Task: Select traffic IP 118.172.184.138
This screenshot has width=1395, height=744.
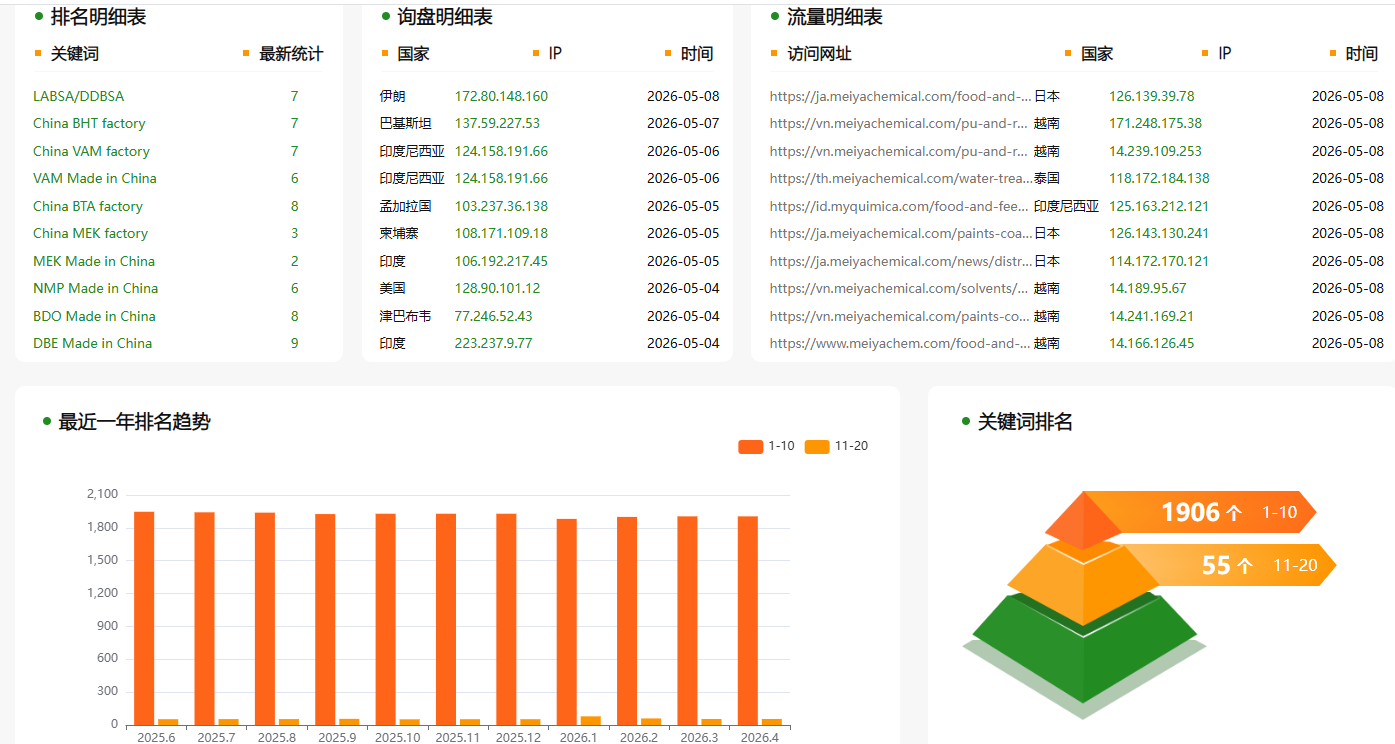Action: pos(1159,178)
